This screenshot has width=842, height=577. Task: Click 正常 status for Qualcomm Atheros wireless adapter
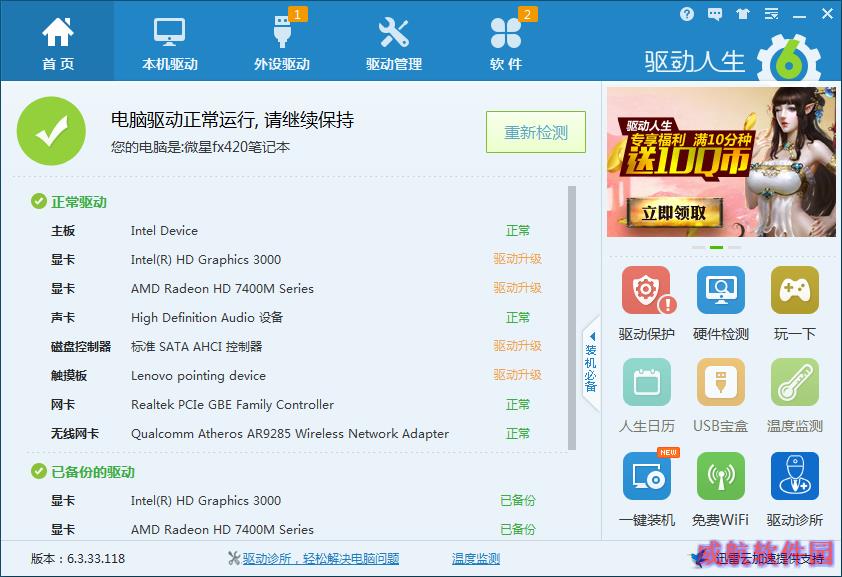click(518, 433)
